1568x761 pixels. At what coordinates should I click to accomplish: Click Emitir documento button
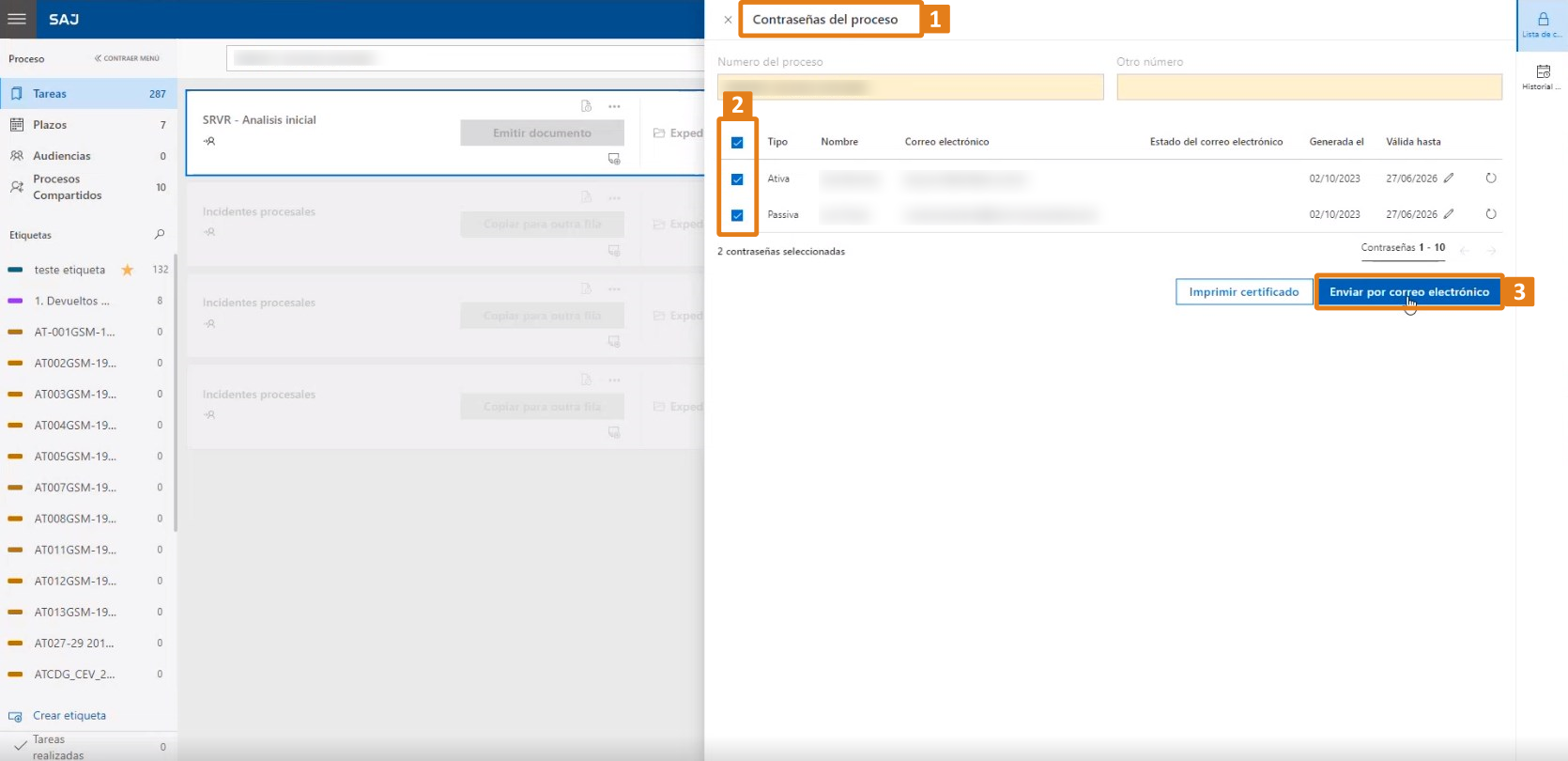[542, 132]
